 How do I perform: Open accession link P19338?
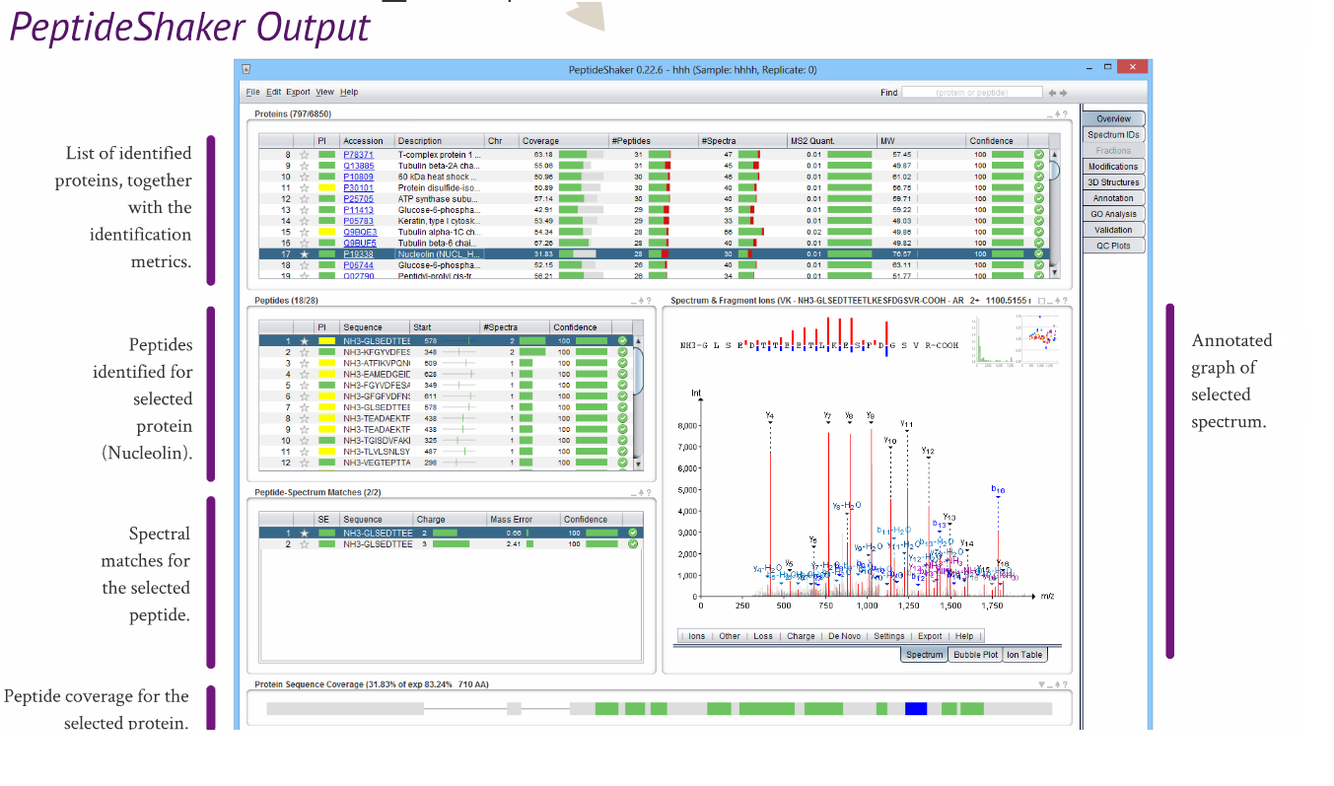[358, 254]
